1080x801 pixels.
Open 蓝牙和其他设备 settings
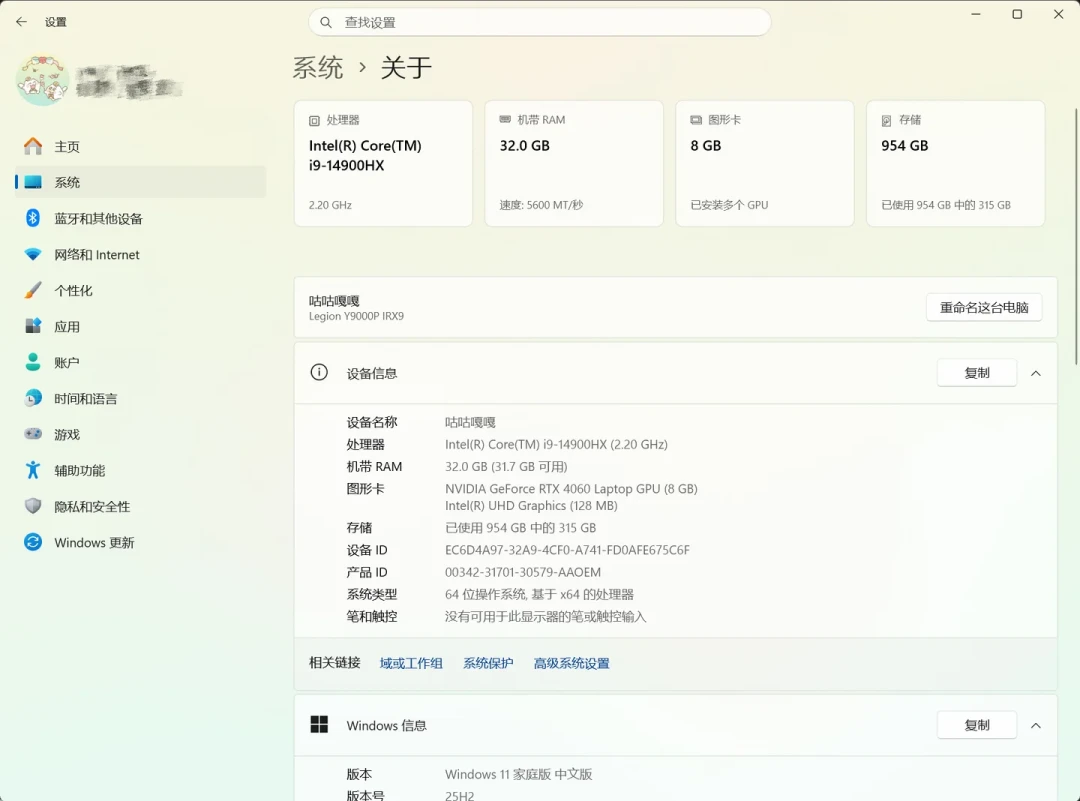(141, 218)
